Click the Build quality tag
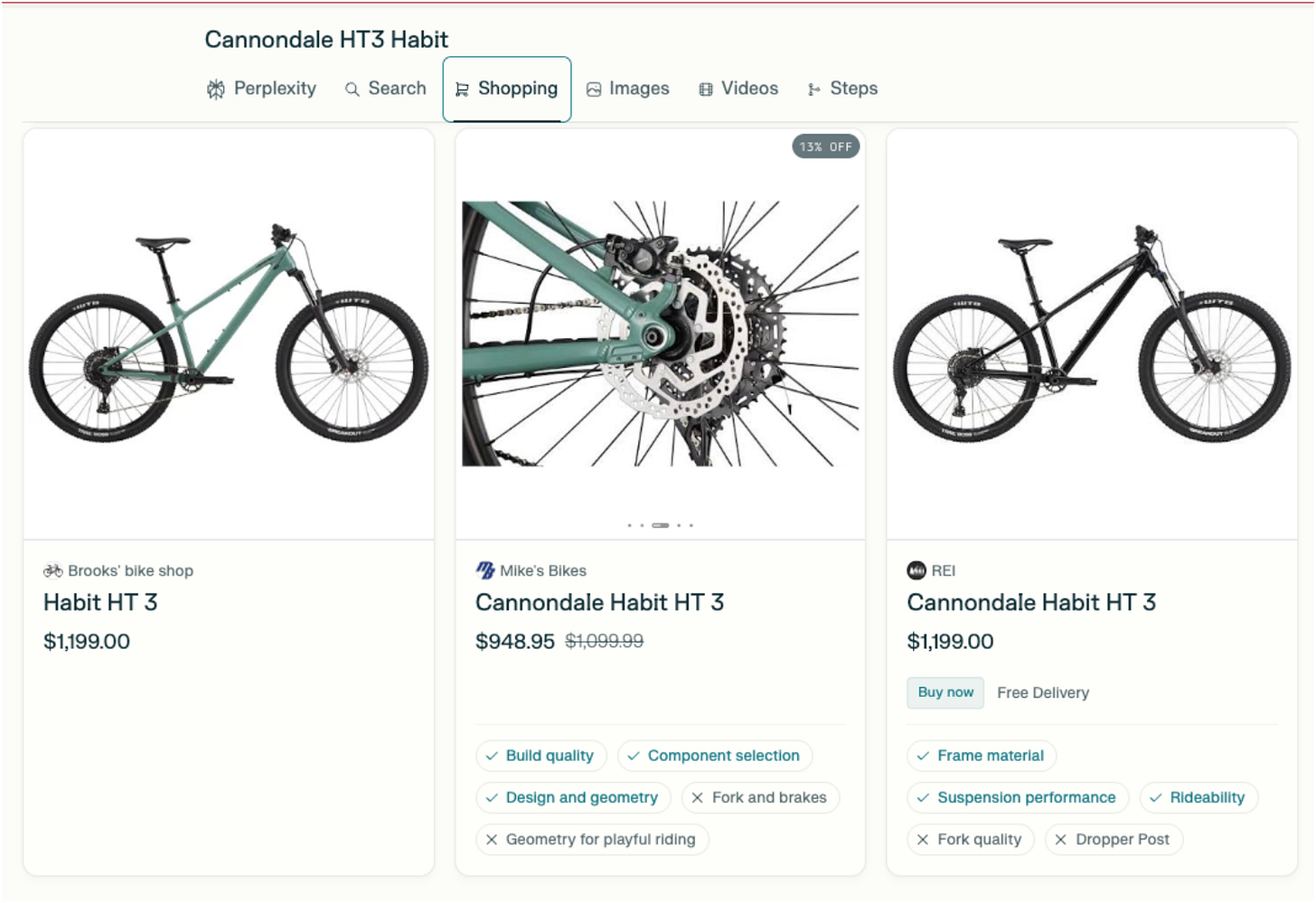 (540, 756)
